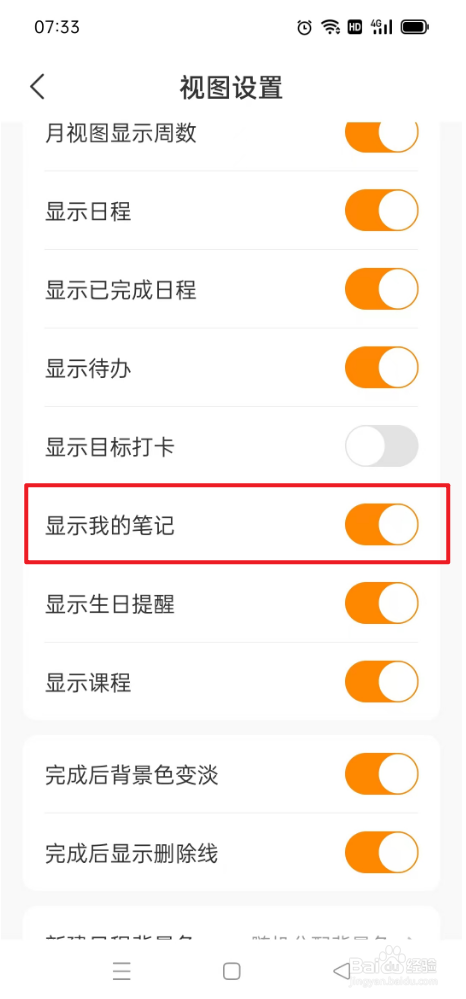Toggle the 显示课程 switch
Image resolution: width=466 pixels, height=999 pixels.
coord(382,682)
